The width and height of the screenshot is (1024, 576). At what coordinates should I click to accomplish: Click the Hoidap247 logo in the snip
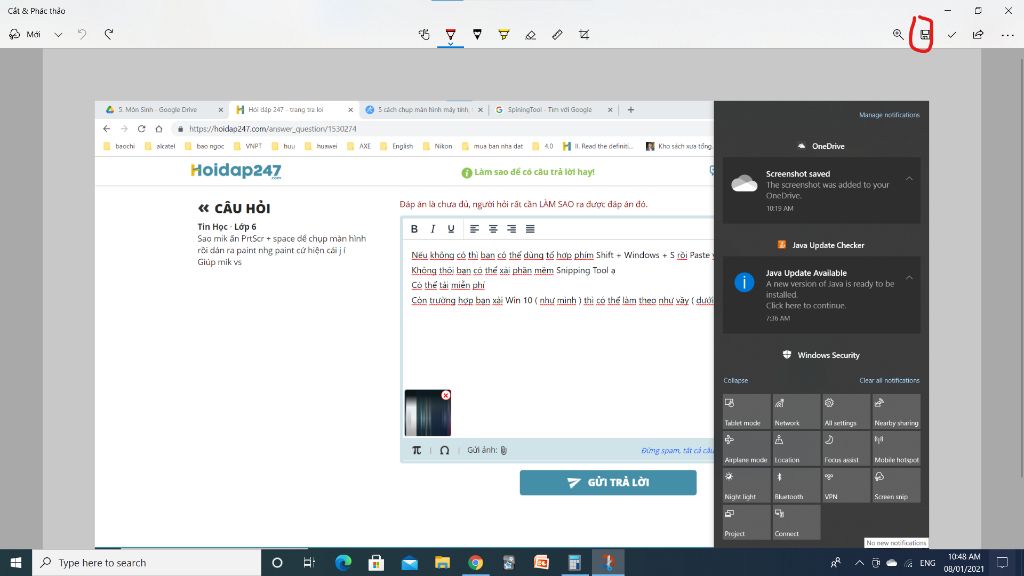(236, 171)
